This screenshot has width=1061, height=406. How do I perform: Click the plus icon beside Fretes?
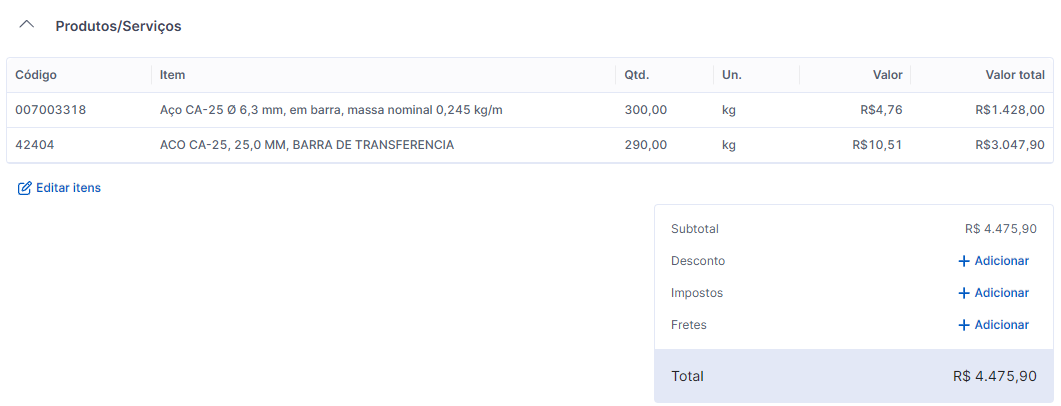pos(964,325)
